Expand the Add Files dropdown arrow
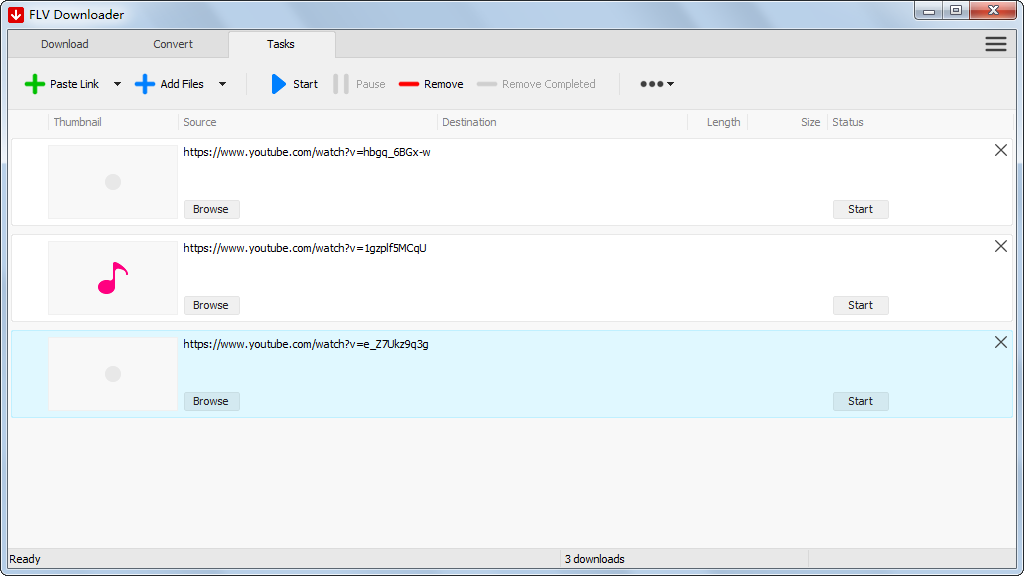The height and width of the screenshot is (576, 1024). pyautogui.click(x=223, y=84)
